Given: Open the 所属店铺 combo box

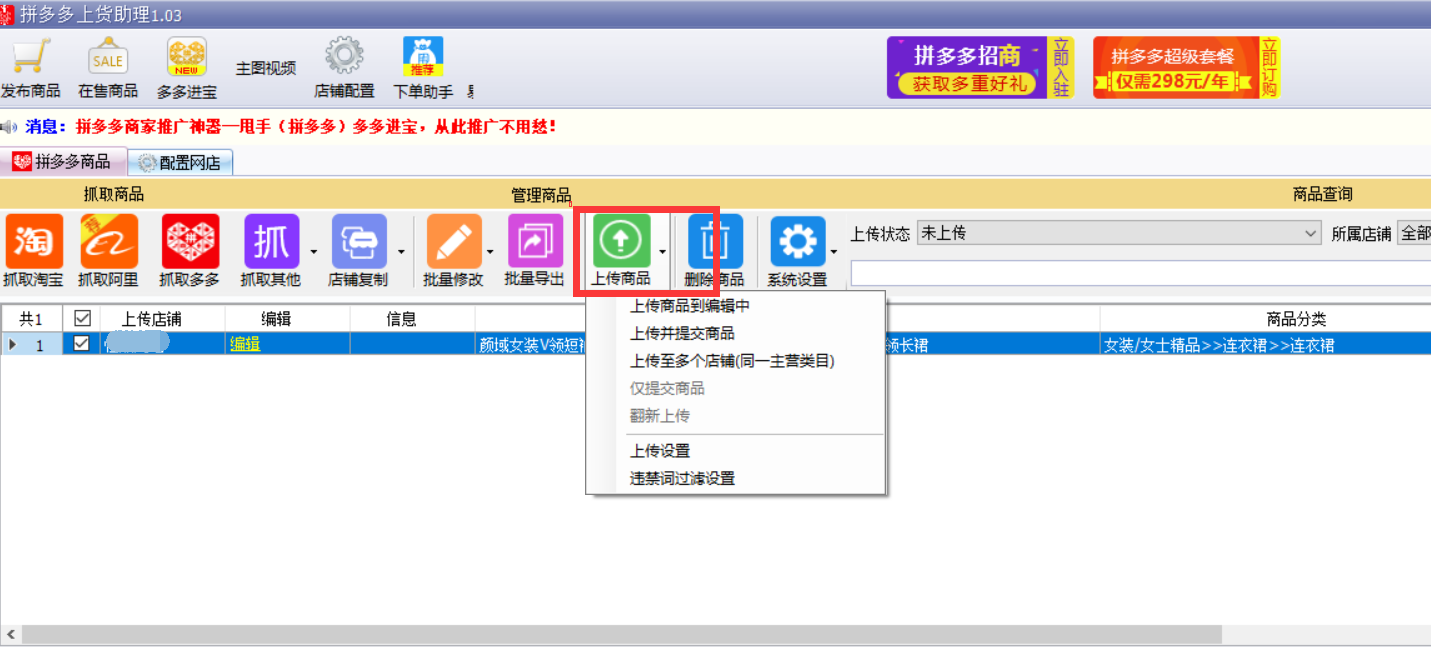Looking at the screenshot, I should click(x=1413, y=233).
